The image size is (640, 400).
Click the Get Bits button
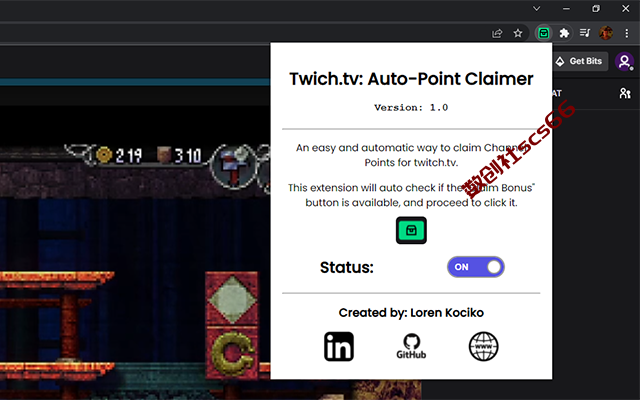click(580, 61)
